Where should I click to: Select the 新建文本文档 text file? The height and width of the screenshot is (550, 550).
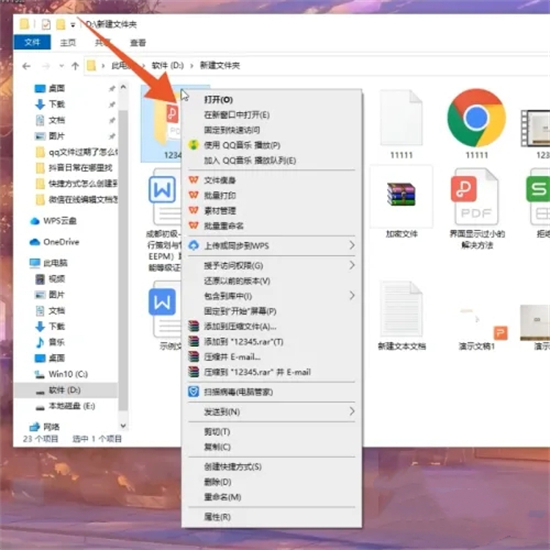click(401, 316)
